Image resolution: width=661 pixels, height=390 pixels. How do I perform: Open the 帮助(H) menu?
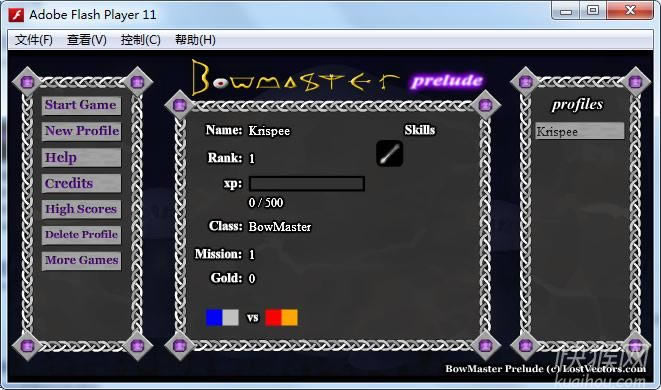tap(195, 40)
